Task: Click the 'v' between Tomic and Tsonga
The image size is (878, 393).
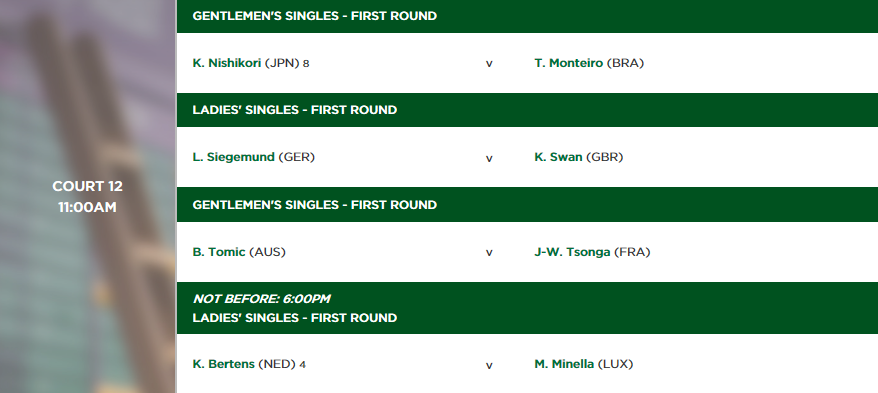Action: pos(489,253)
